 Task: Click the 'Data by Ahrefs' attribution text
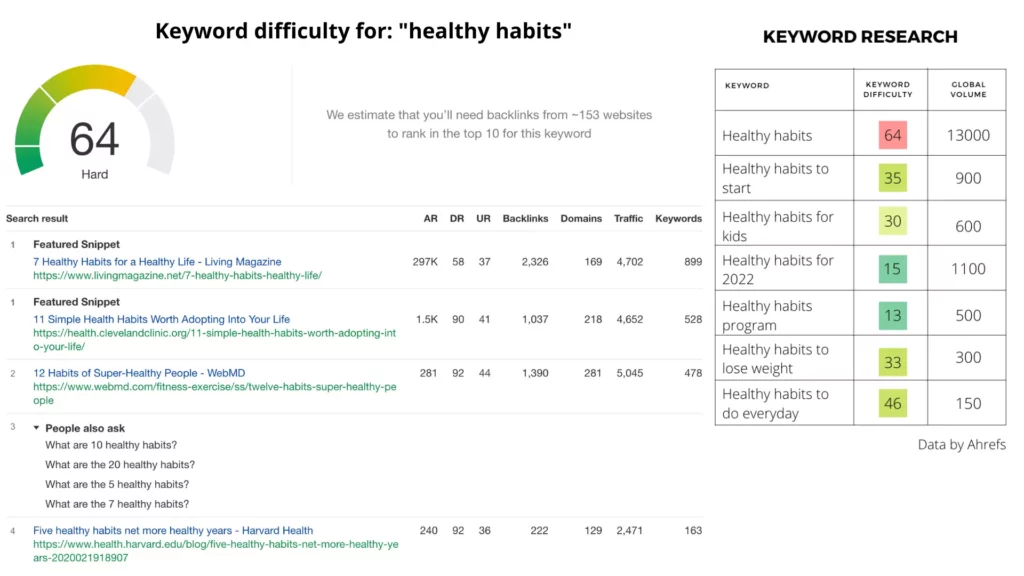961,445
